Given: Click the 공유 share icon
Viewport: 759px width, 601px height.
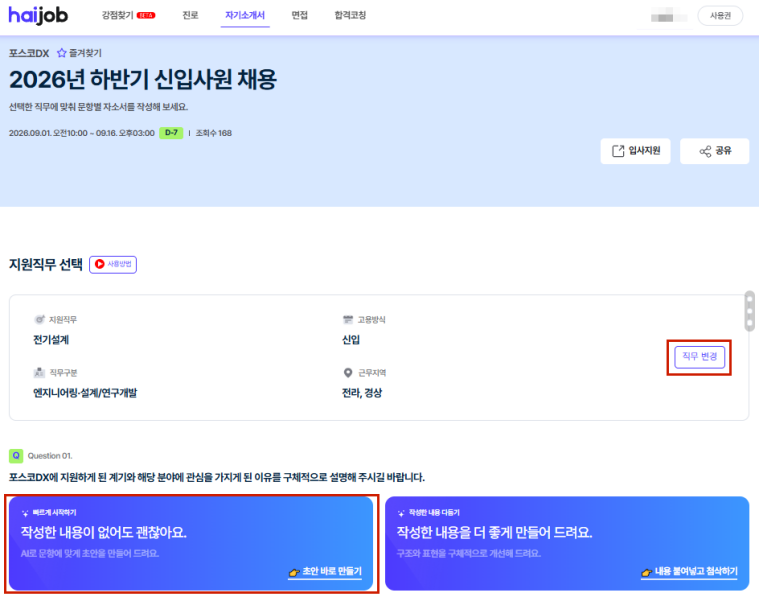Looking at the screenshot, I should 705,151.
